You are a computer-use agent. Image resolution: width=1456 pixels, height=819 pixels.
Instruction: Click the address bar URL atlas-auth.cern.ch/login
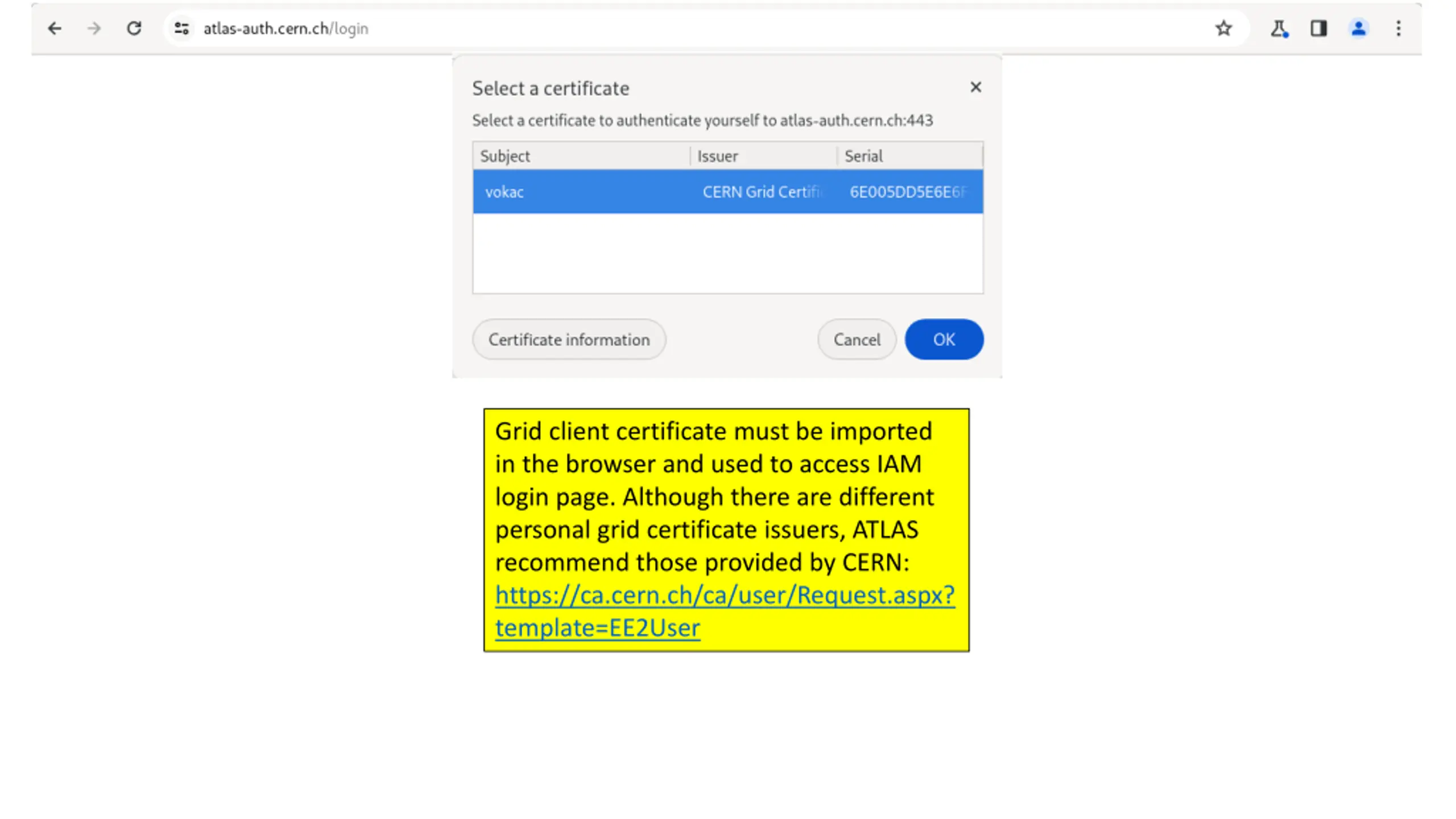coord(286,28)
